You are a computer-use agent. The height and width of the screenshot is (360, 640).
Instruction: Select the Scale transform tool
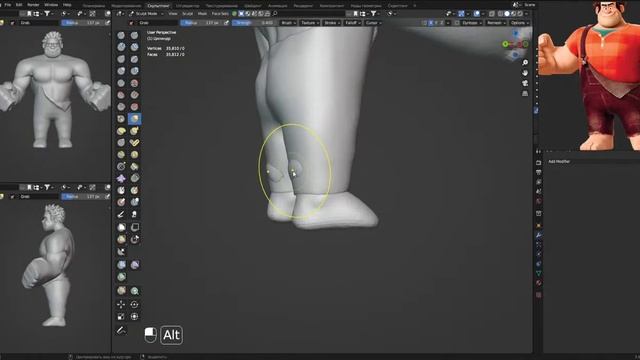tap(121, 317)
